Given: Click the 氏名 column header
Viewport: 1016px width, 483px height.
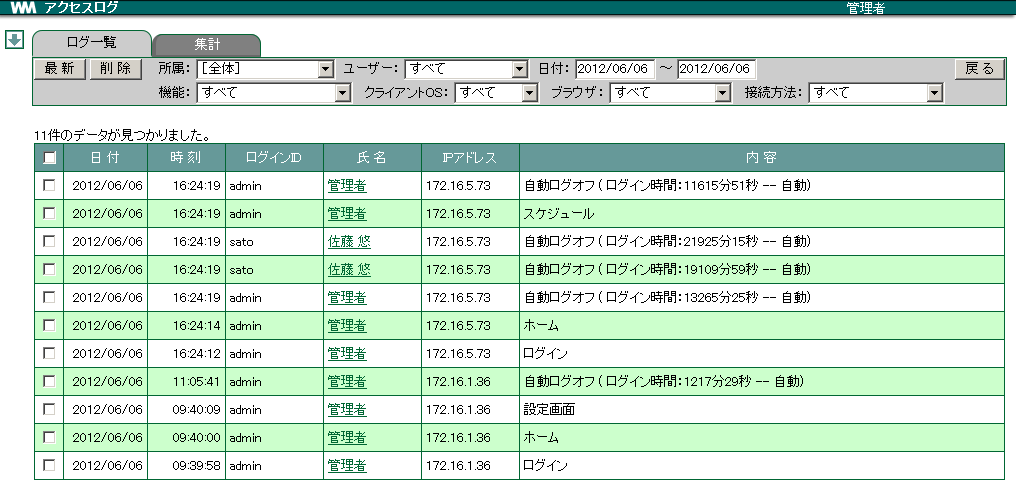Looking at the screenshot, I should [372, 158].
